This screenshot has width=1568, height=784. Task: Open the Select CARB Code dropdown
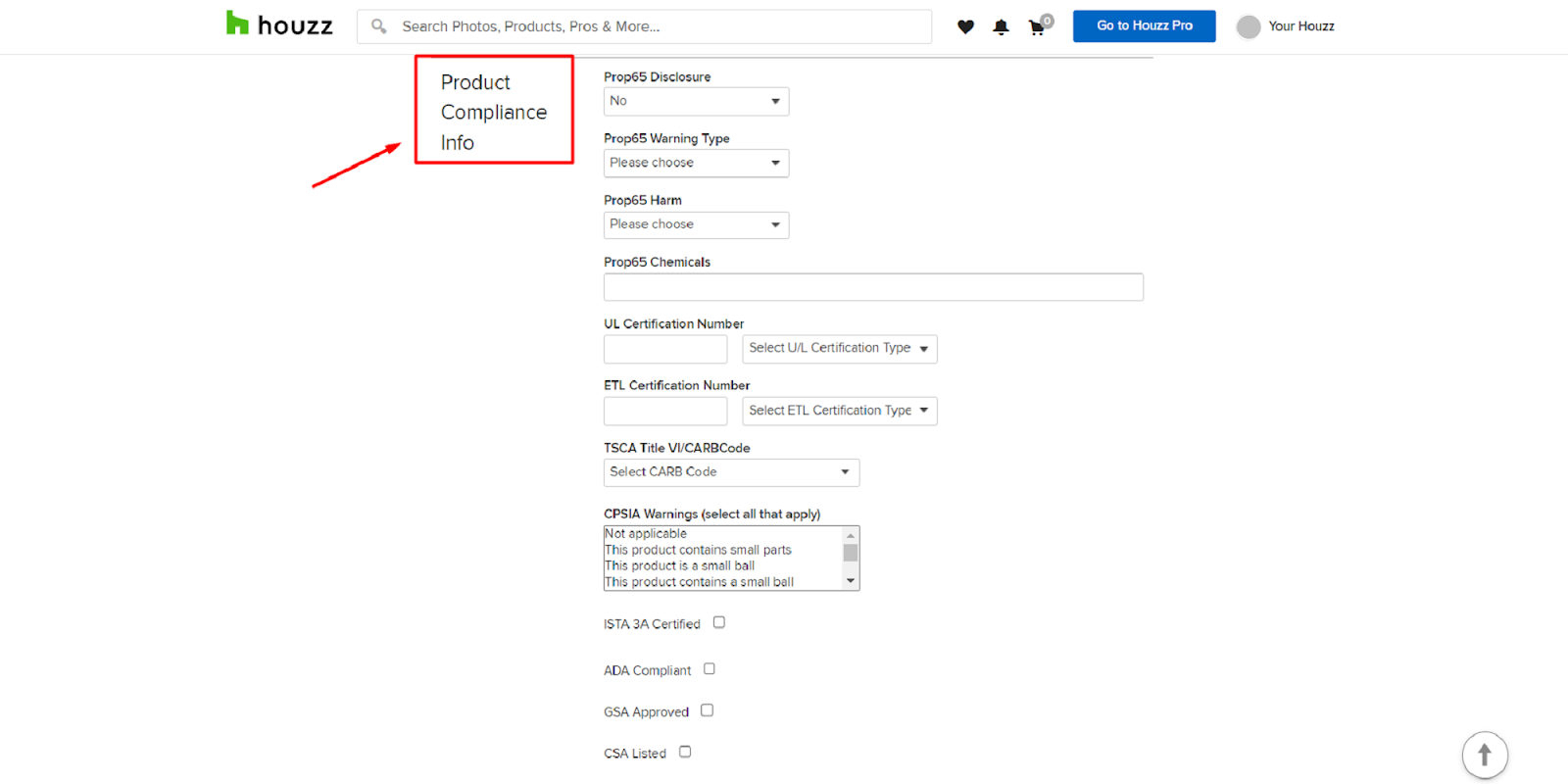tap(731, 472)
